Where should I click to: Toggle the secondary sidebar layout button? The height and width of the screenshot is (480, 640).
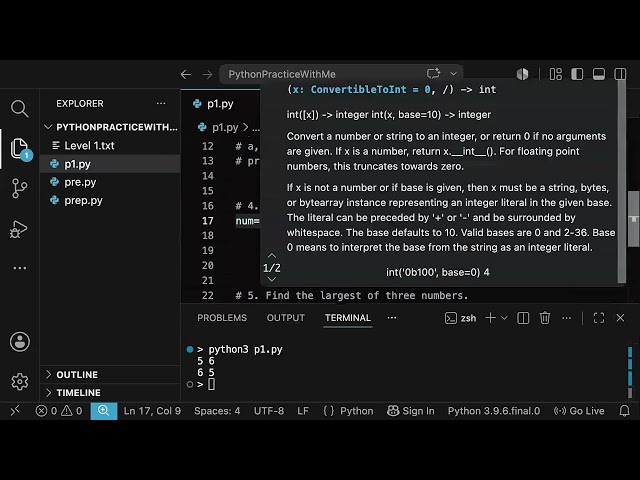[620, 74]
